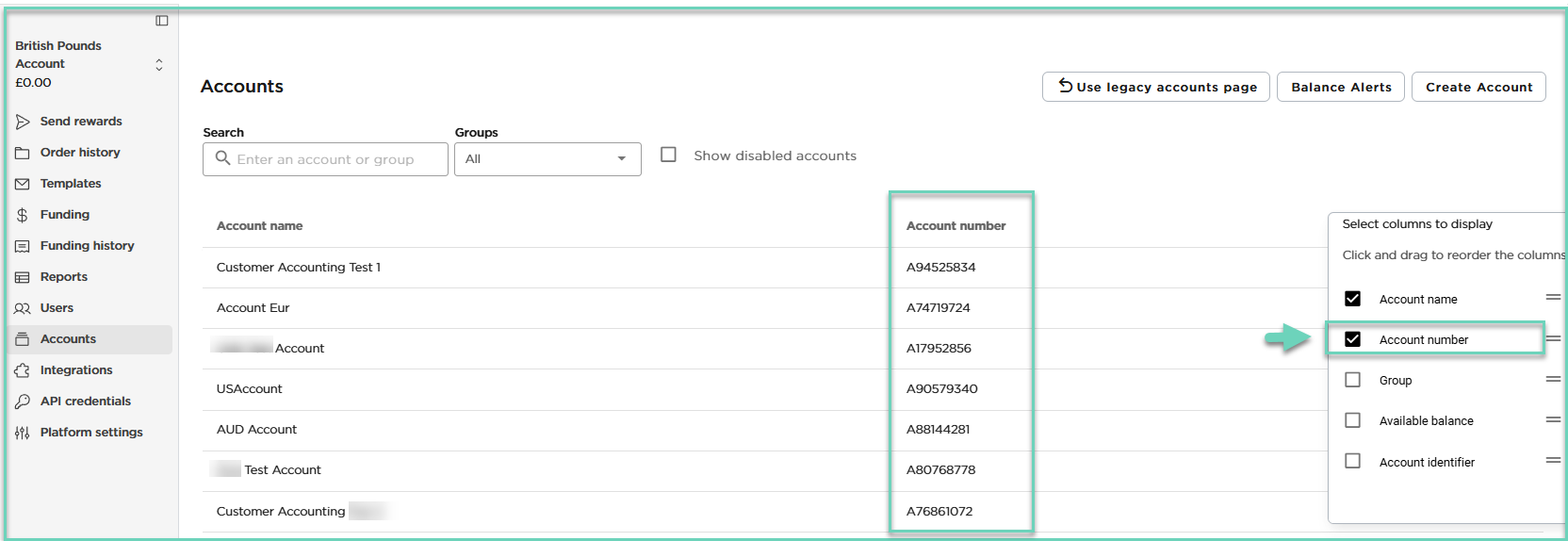1568x541 pixels.
Task: Click the Send rewards paper plane icon
Action: (23, 122)
